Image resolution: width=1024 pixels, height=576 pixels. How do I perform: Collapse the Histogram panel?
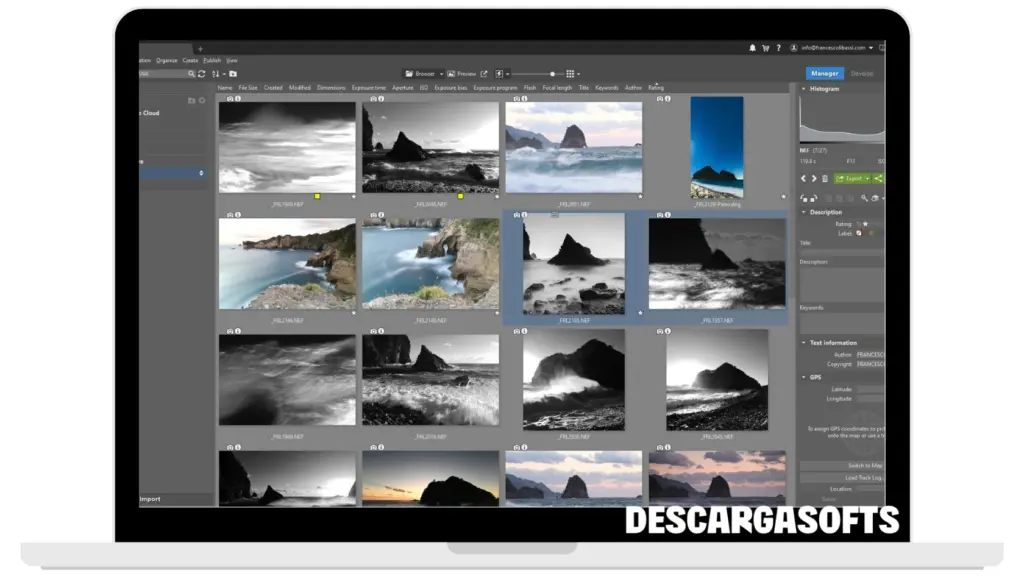803,89
